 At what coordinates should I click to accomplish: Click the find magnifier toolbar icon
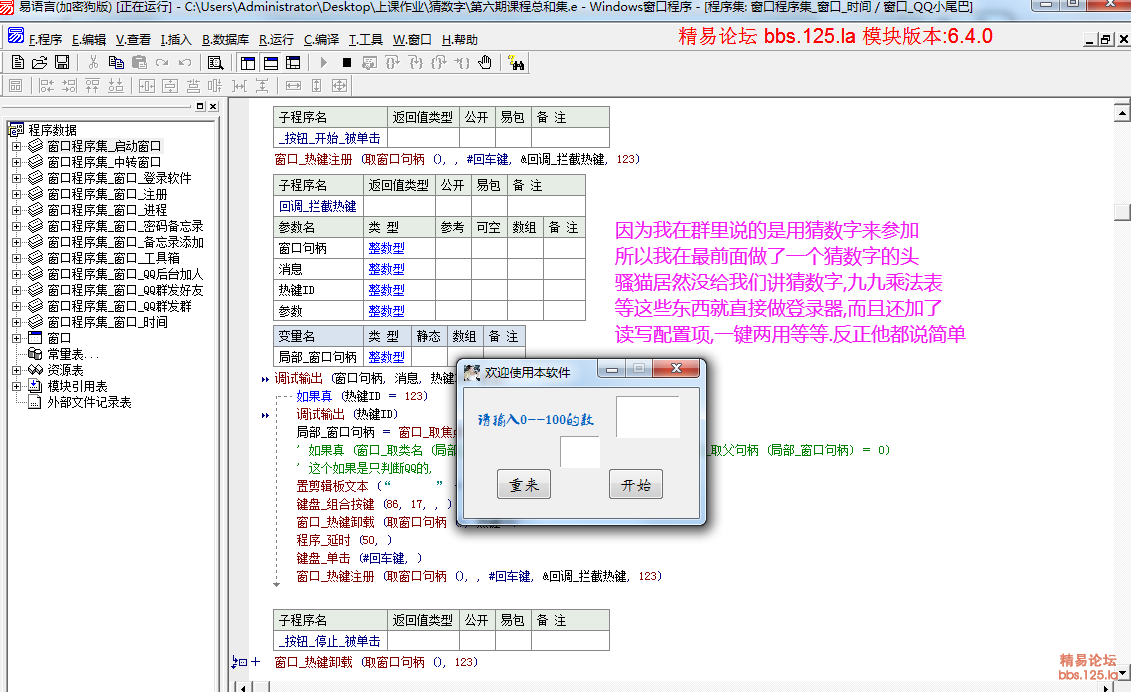pyautogui.click(x=215, y=62)
